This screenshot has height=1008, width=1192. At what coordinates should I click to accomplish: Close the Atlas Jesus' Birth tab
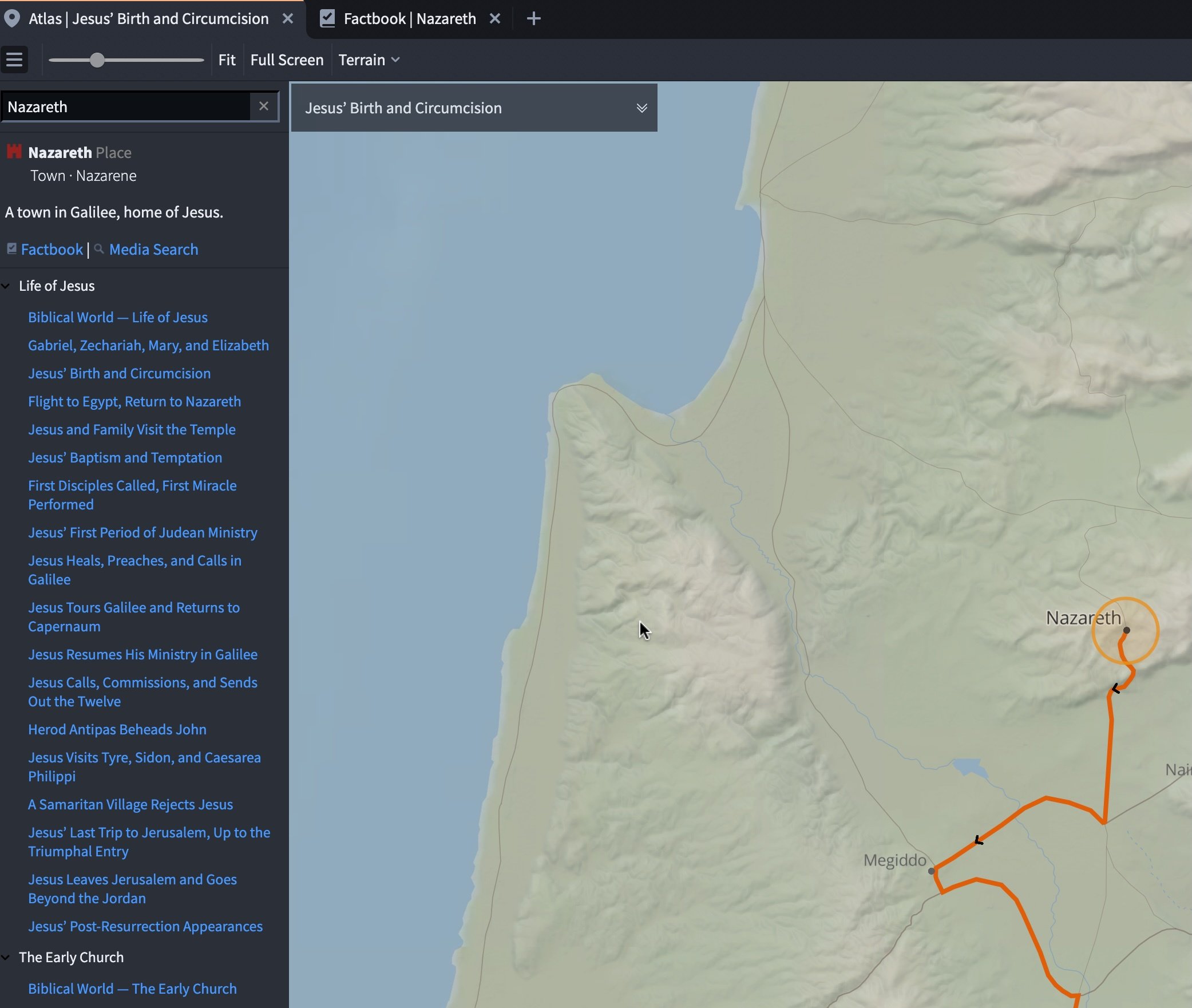(288, 19)
